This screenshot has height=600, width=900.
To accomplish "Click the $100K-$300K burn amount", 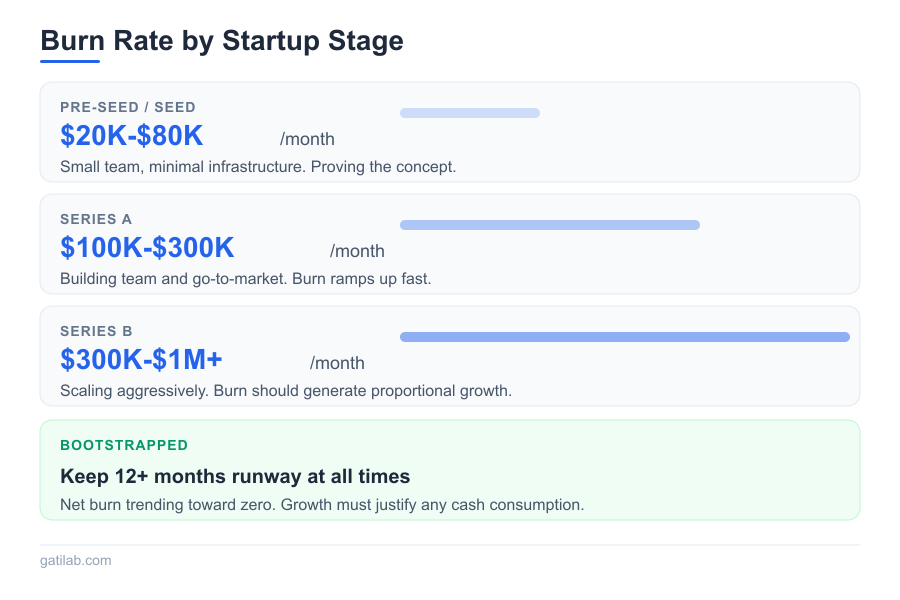I will pyautogui.click(x=147, y=248).
